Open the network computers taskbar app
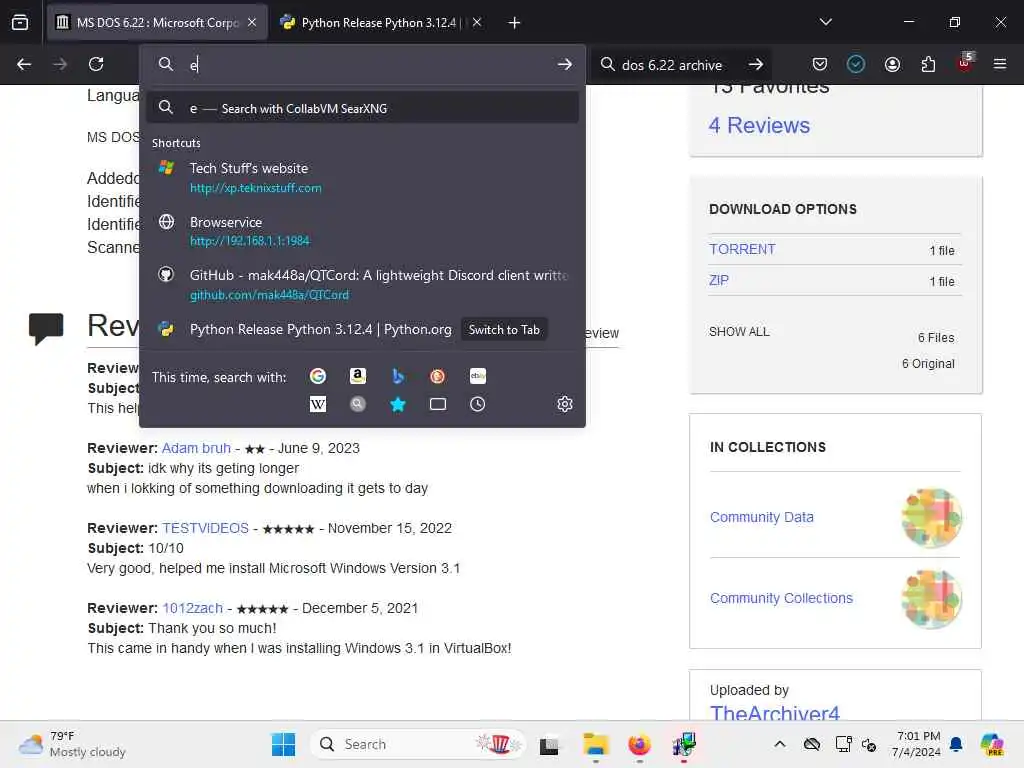Image resolution: width=1024 pixels, height=768 pixels. click(683, 744)
